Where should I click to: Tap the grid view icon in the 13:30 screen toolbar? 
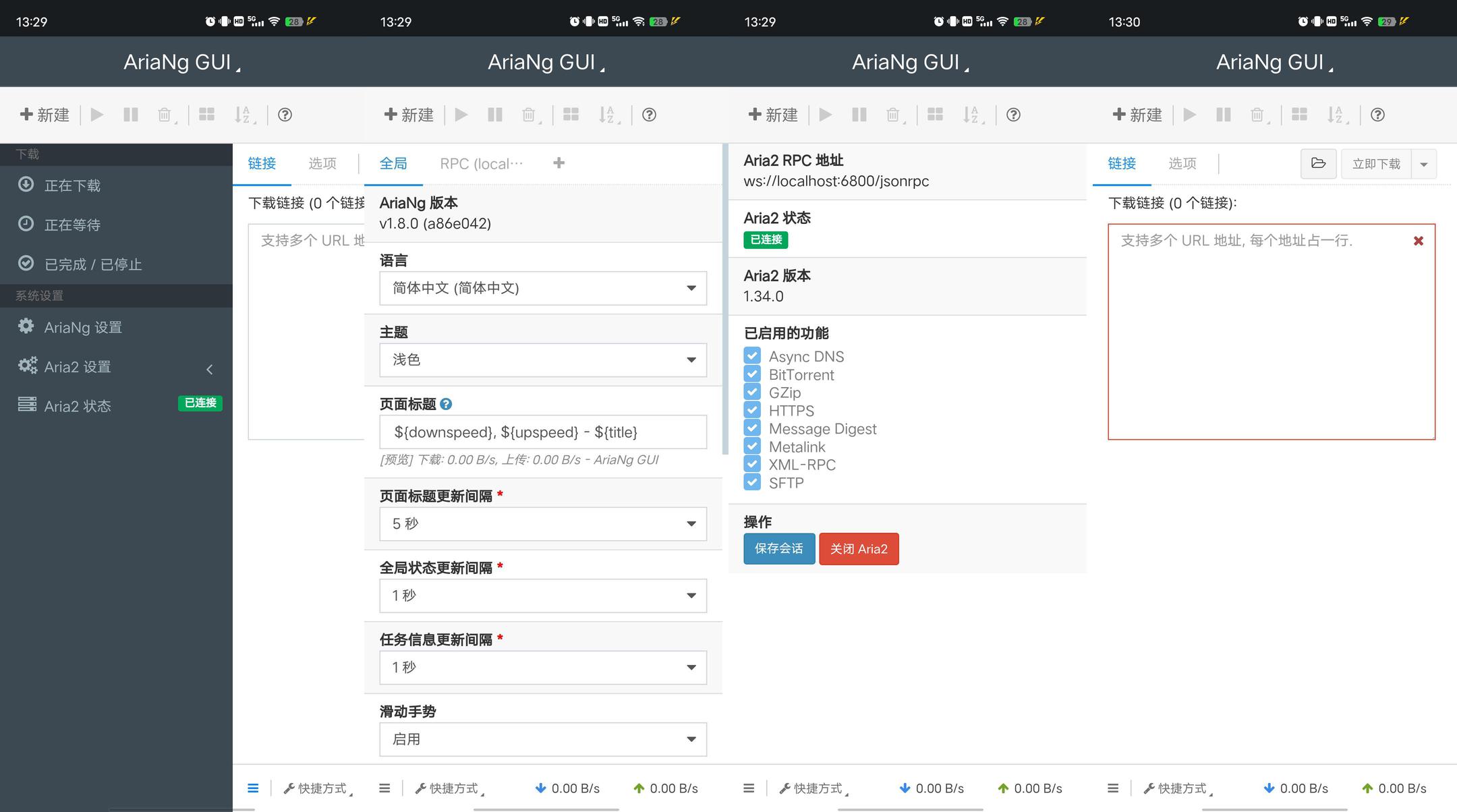point(1299,115)
